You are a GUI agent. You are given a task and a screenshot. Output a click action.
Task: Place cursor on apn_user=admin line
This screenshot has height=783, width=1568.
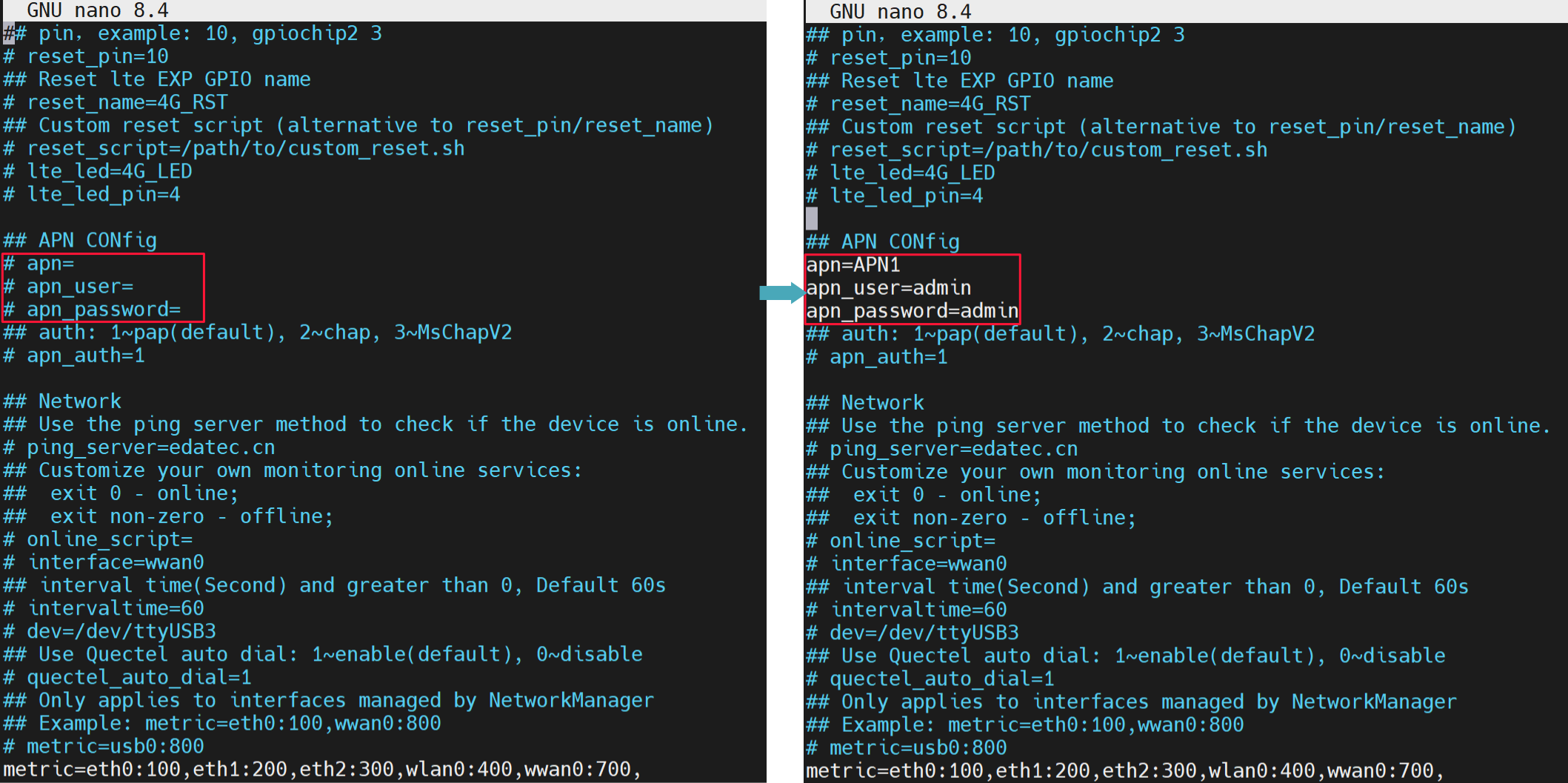tap(888, 288)
